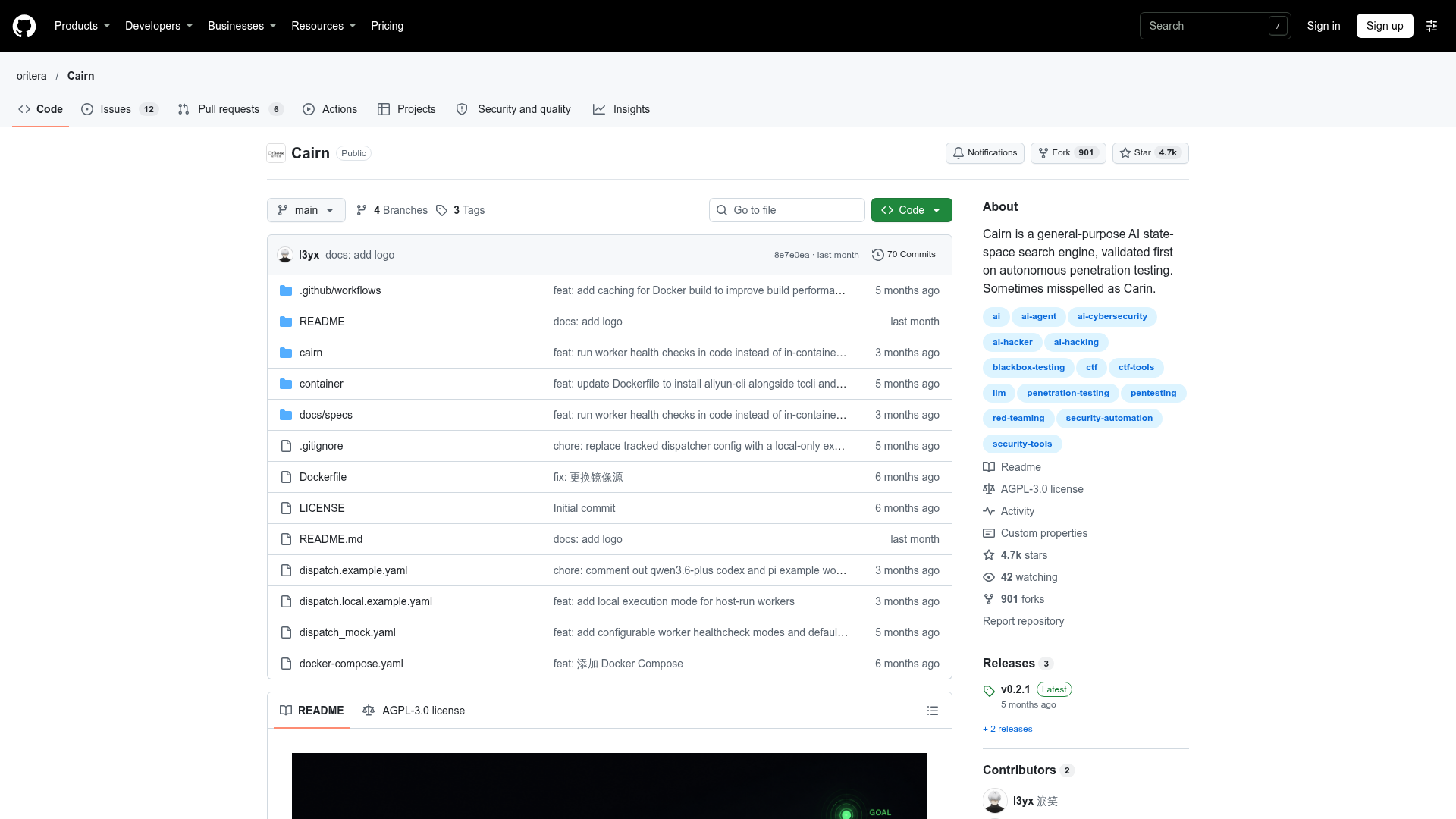Switch to the Pull requests tab
Image resolution: width=1456 pixels, height=819 pixels.
(230, 109)
